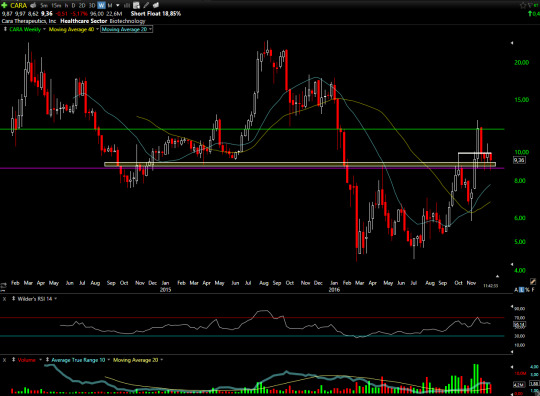Screen dimensions: 540x396
Task: Click the Average True Range move handle
Action: [48, 360]
